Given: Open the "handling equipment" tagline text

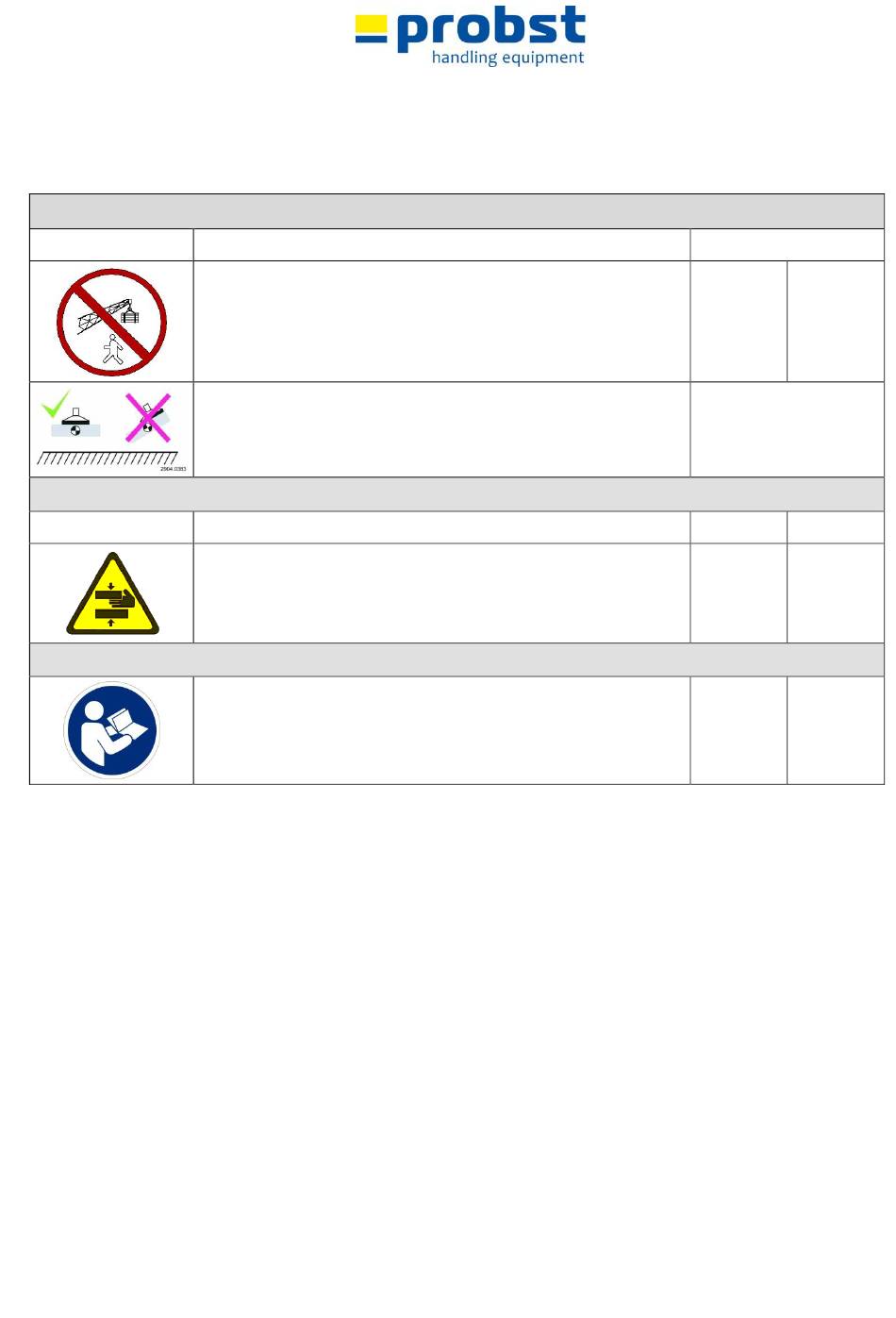Looking at the screenshot, I should (x=507, y=58).
